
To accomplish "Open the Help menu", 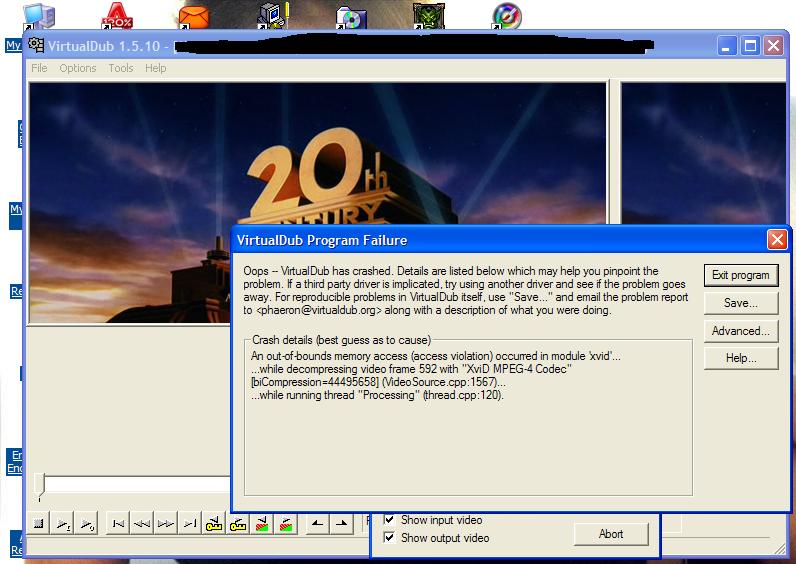I will tap(155, 68).
